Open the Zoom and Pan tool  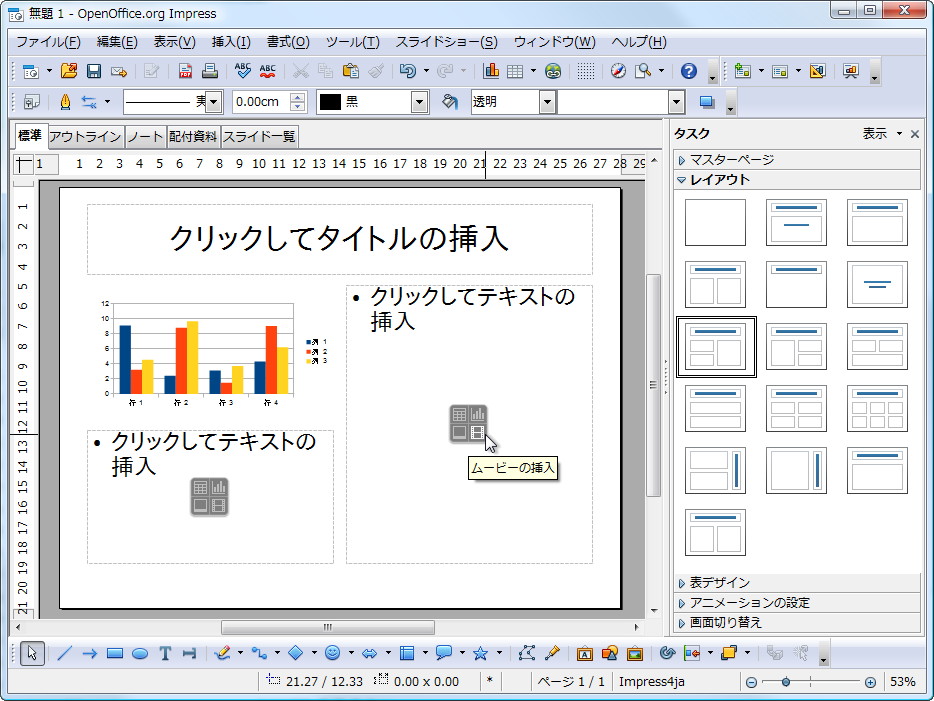[644, 71]
